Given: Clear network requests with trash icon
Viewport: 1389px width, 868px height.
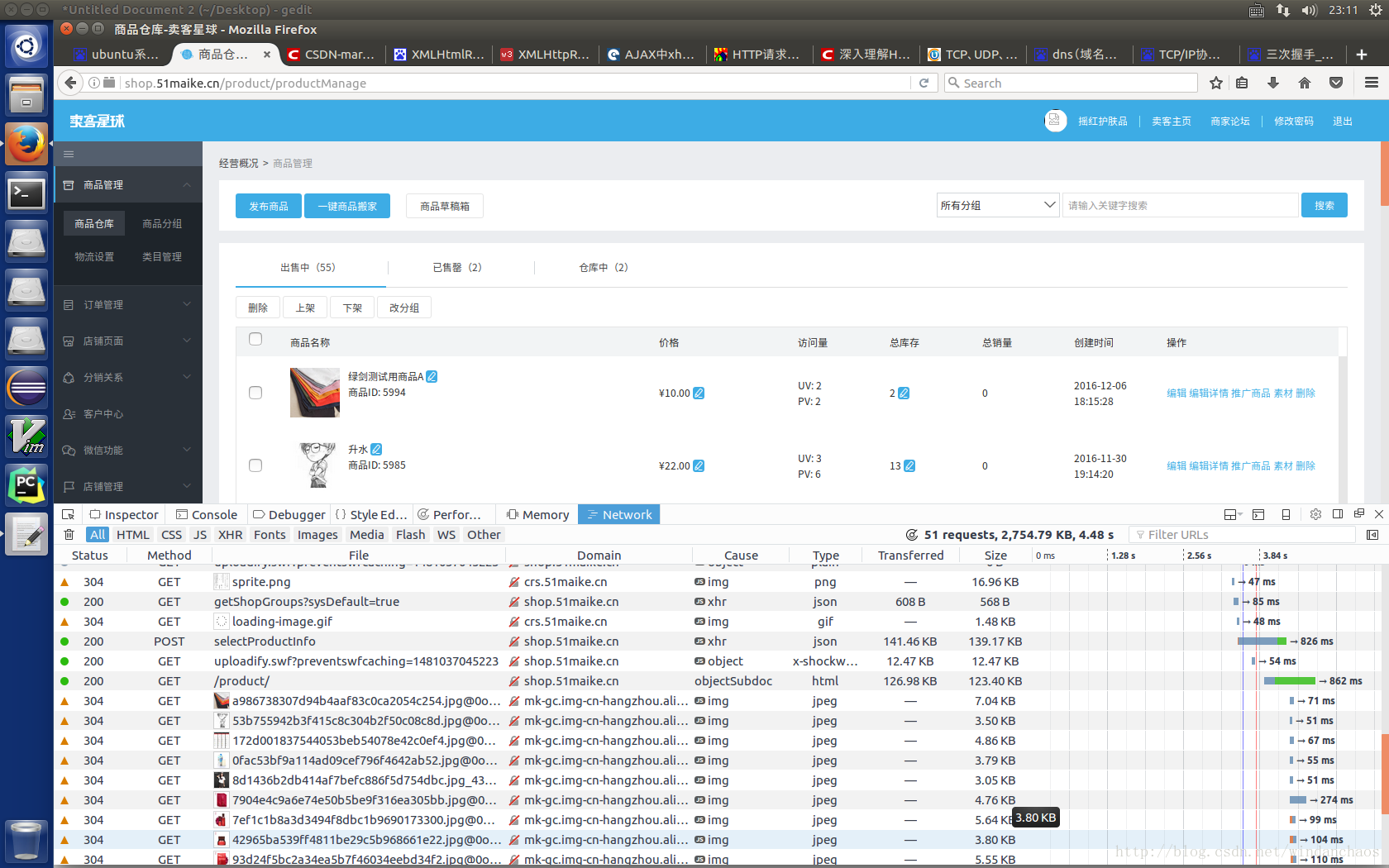Looking at the screenshot, I should click(x=69, y=535).
